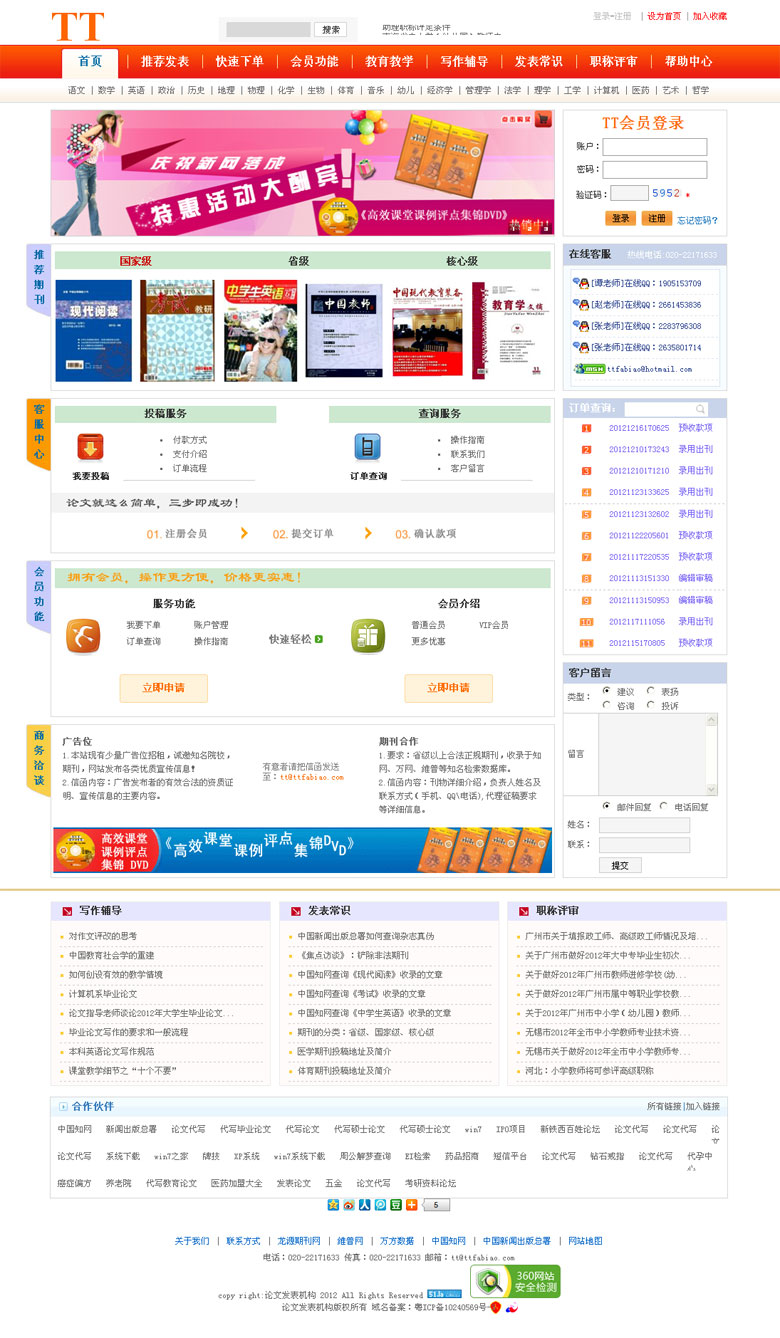Click the magnifier icon in 订单查询 search box

pos(700,409)
